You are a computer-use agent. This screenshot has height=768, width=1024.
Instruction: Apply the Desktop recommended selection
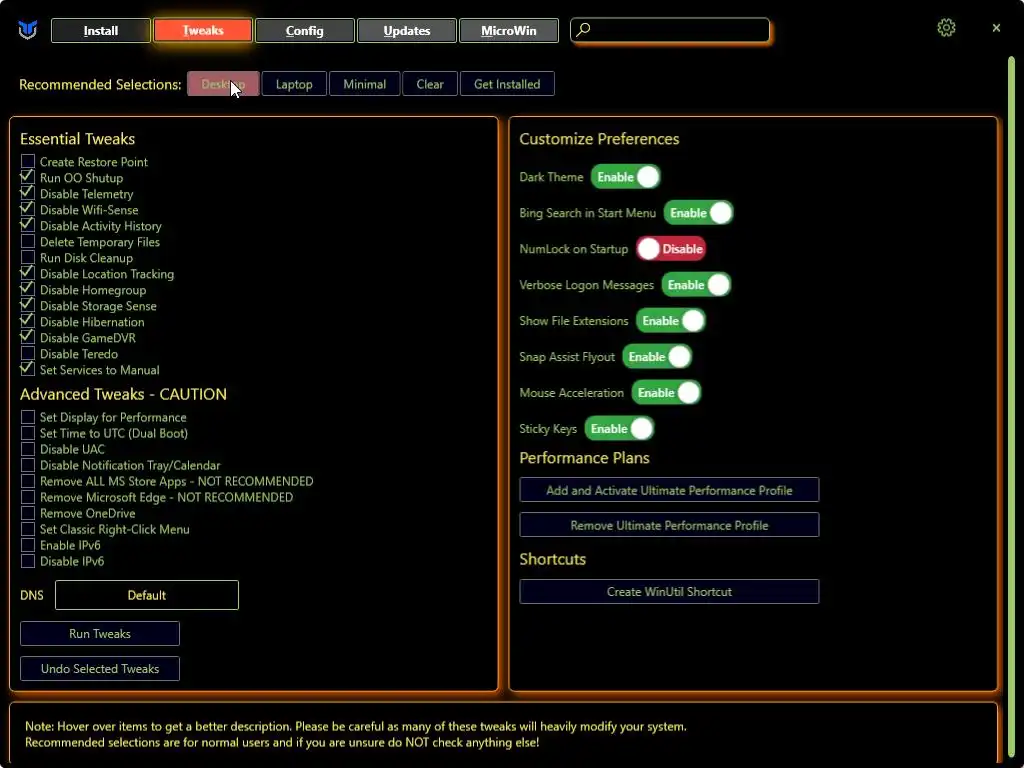(x=223, y=84)
